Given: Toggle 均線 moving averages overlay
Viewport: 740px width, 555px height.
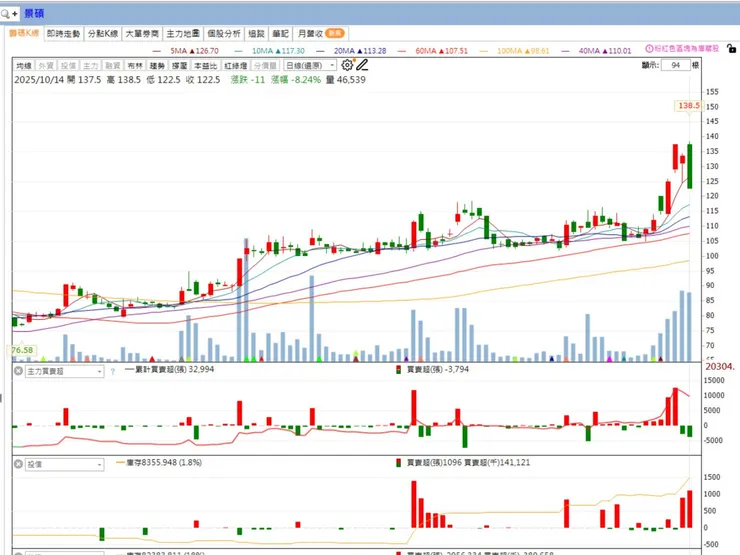Looking at the screenshot, I should 23,66.
